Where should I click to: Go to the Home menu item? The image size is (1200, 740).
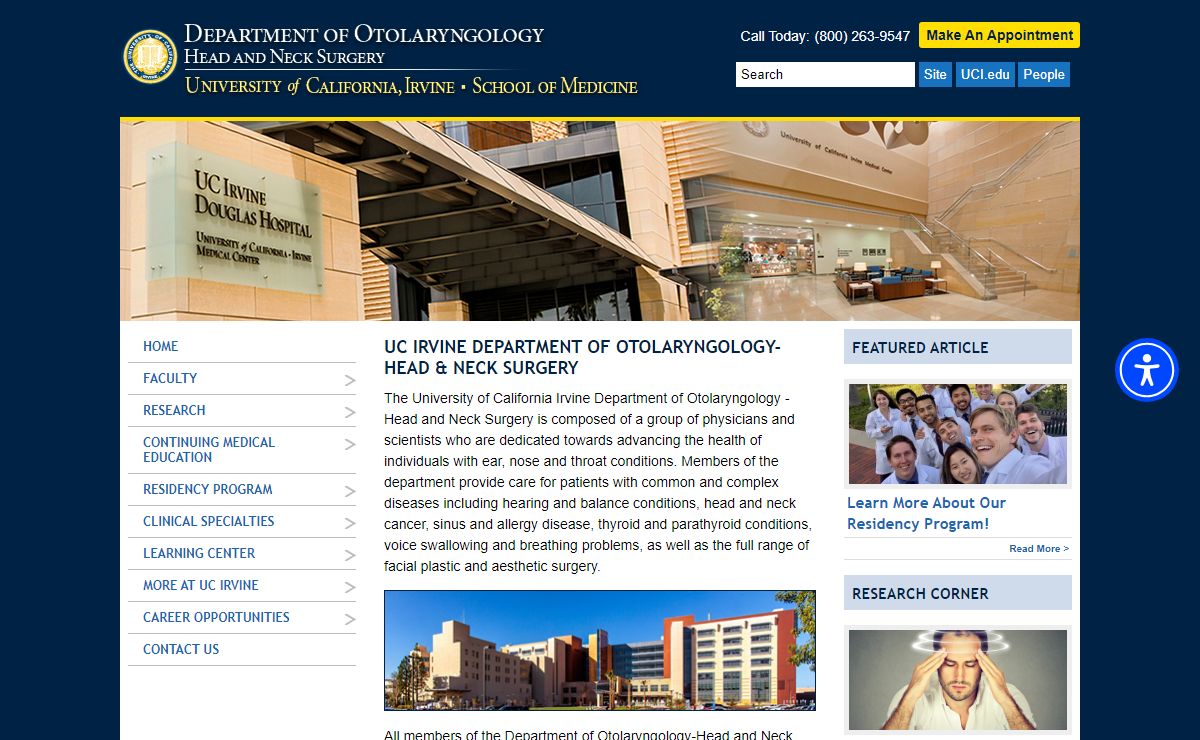[160, 346]
